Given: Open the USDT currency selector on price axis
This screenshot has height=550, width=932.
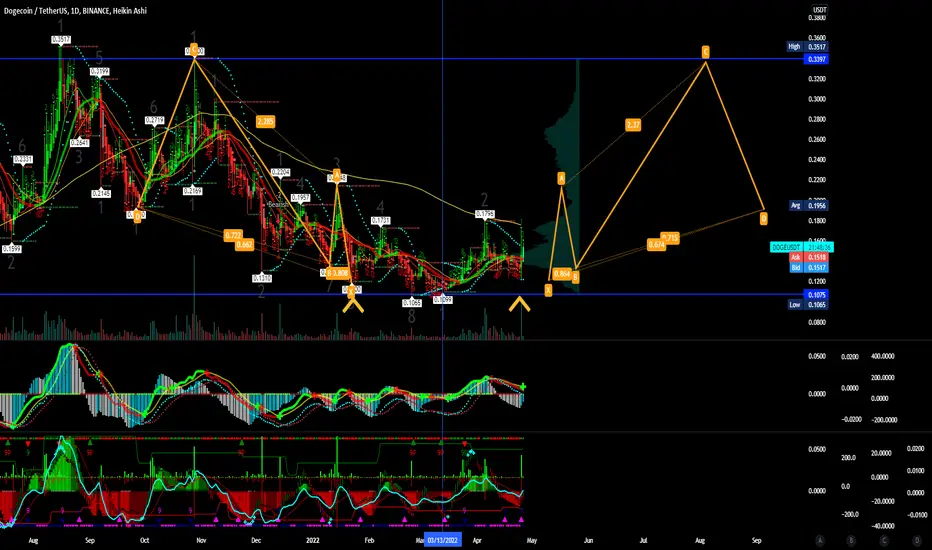Looking at the screenshot, I should click(820, 10).
